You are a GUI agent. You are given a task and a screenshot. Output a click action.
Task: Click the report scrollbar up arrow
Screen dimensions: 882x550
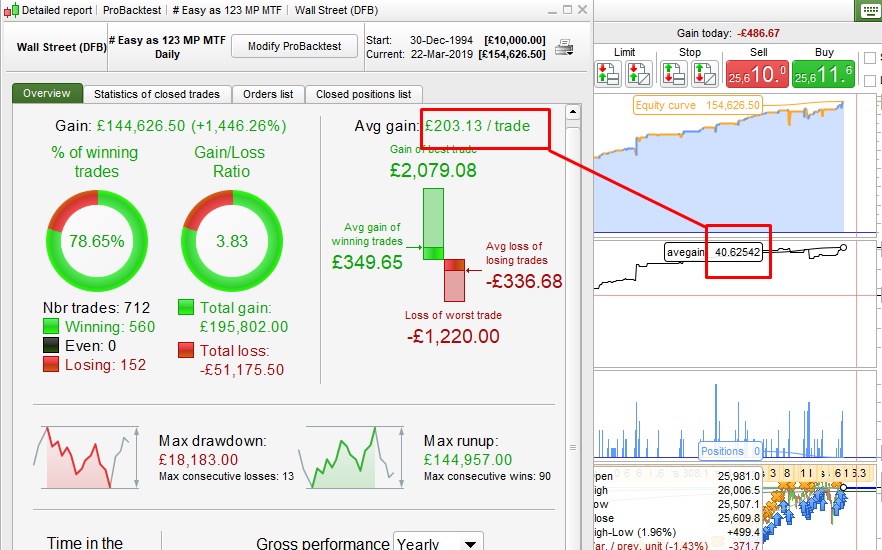[x=573, y=112]
